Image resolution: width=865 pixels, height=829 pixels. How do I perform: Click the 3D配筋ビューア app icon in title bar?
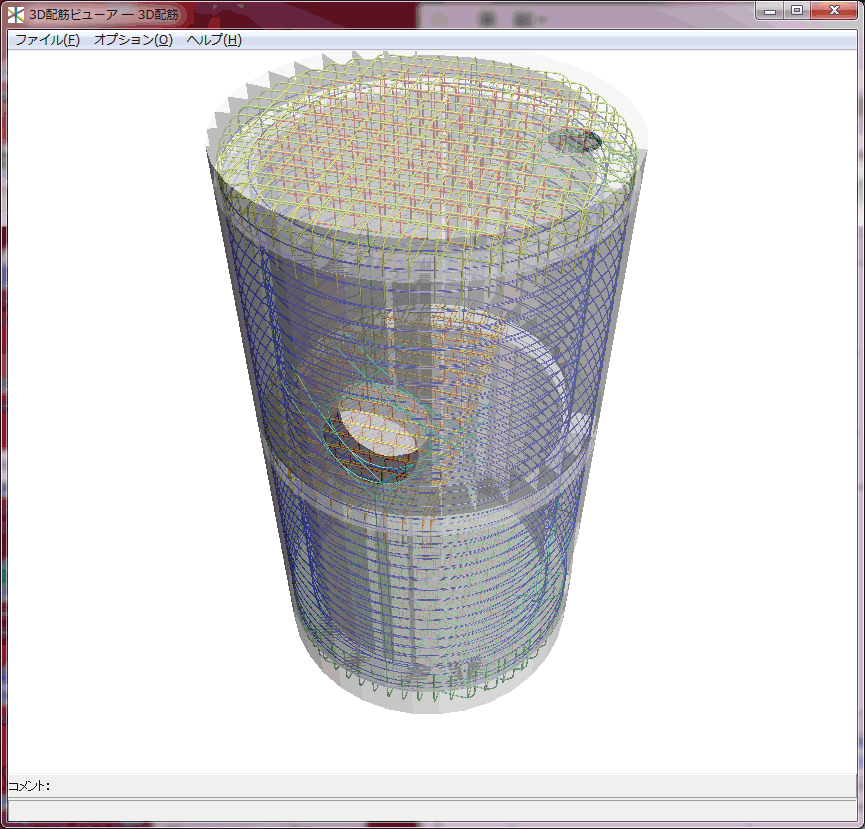(16, 14)
